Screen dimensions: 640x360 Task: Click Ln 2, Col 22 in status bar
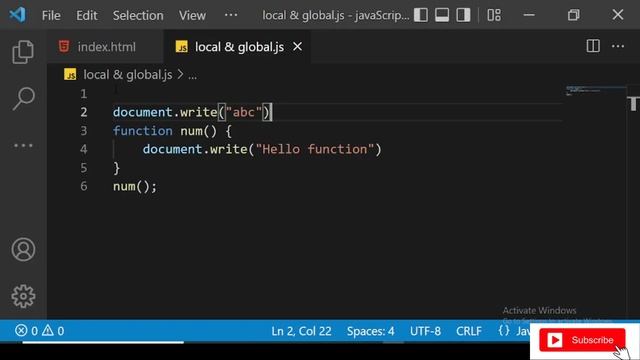pos(301,331)
